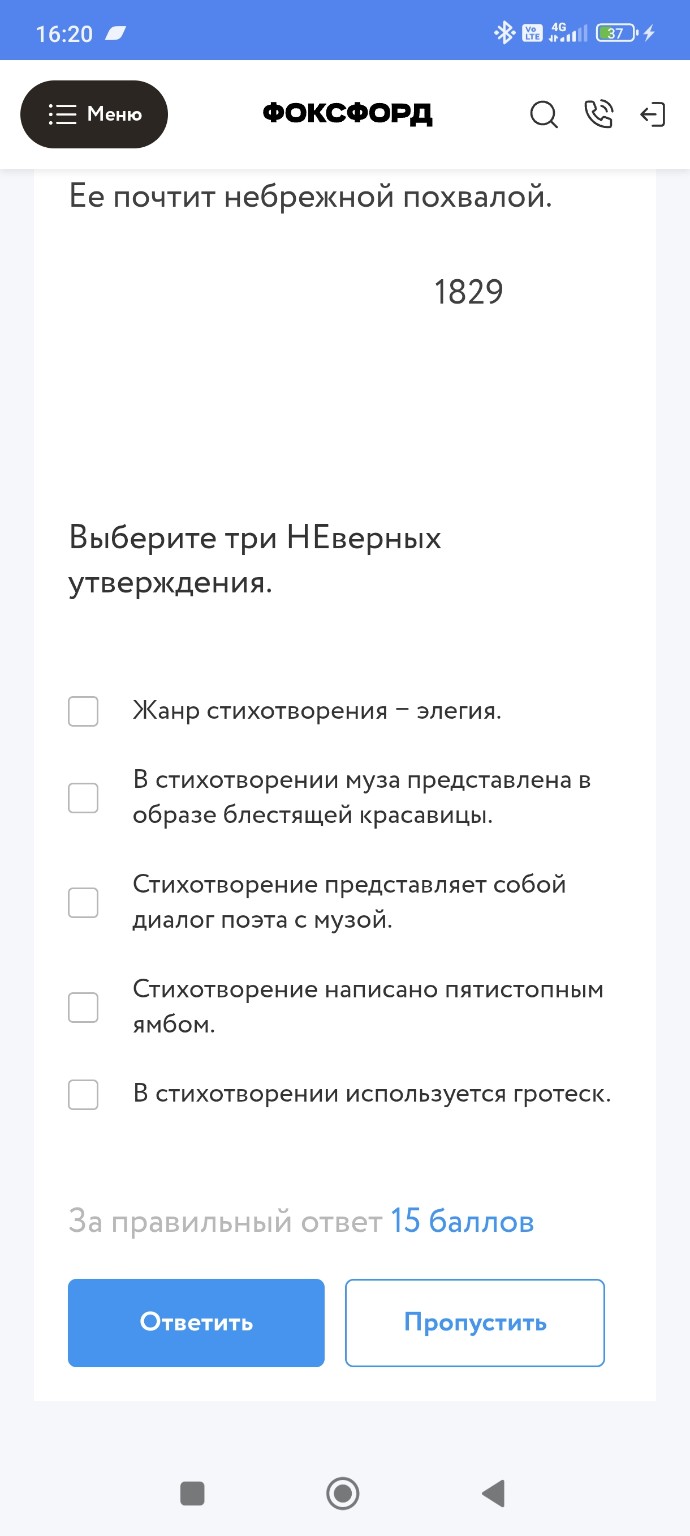Tap the Android recent apps square button
The image size is (690, 1536).
[192, 1493]
